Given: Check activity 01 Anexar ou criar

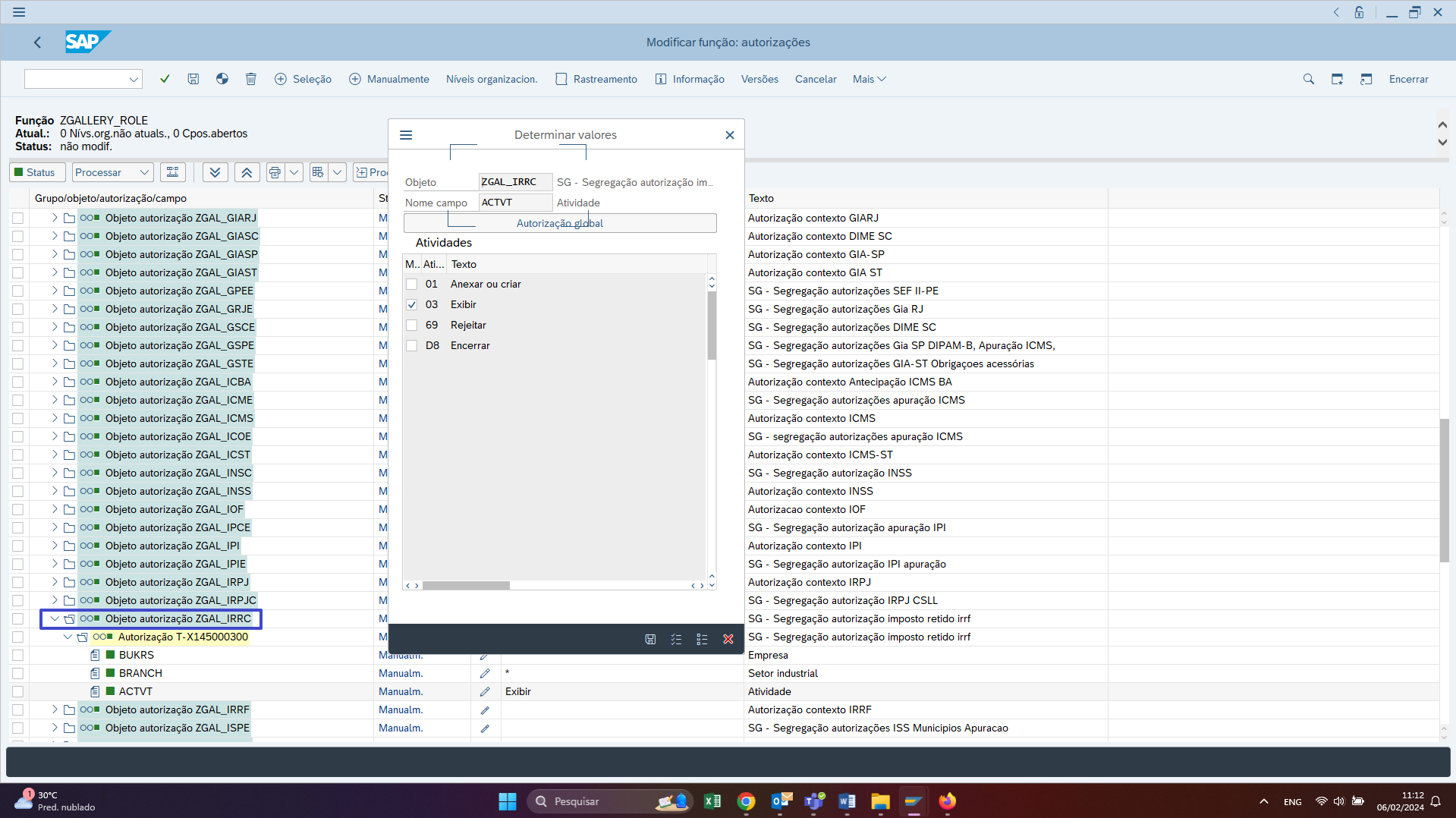Looking at the screenshot, I should [x=411, y=285].
